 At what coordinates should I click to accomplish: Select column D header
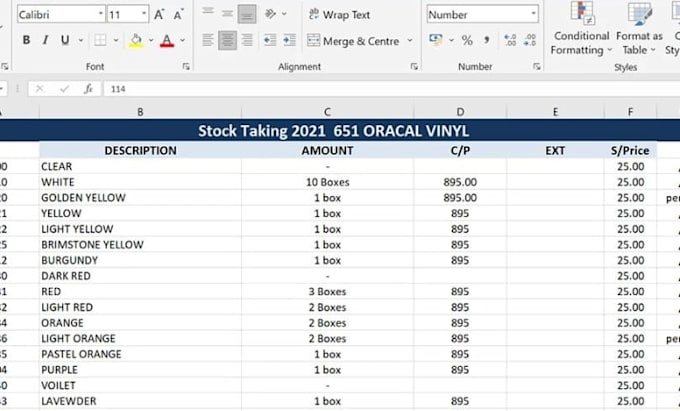point(460,112)
